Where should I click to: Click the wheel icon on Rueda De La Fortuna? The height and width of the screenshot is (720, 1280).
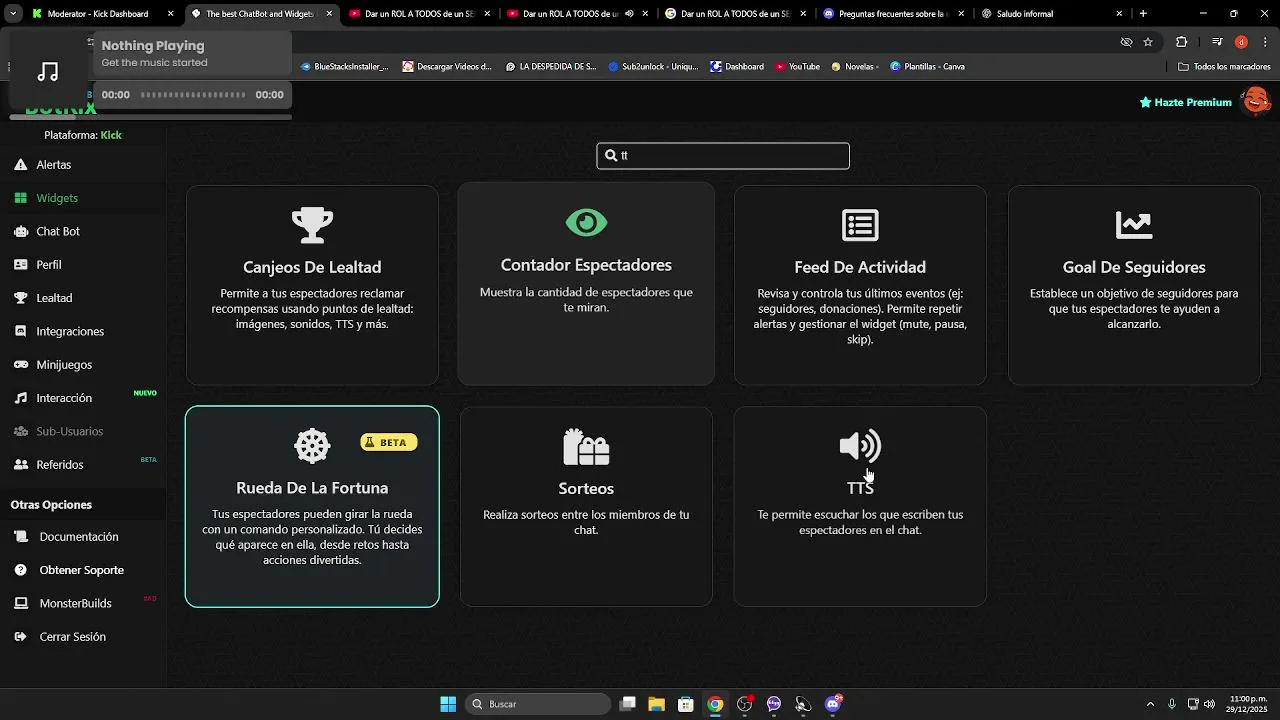(312, 446)
